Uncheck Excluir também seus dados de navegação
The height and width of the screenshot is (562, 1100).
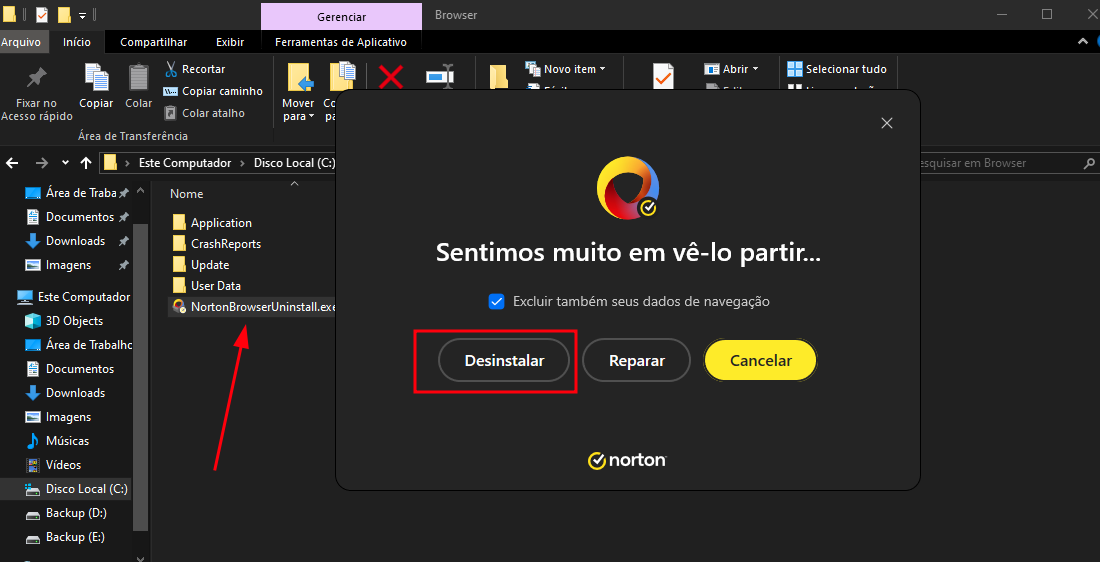(x=497, y=301)
